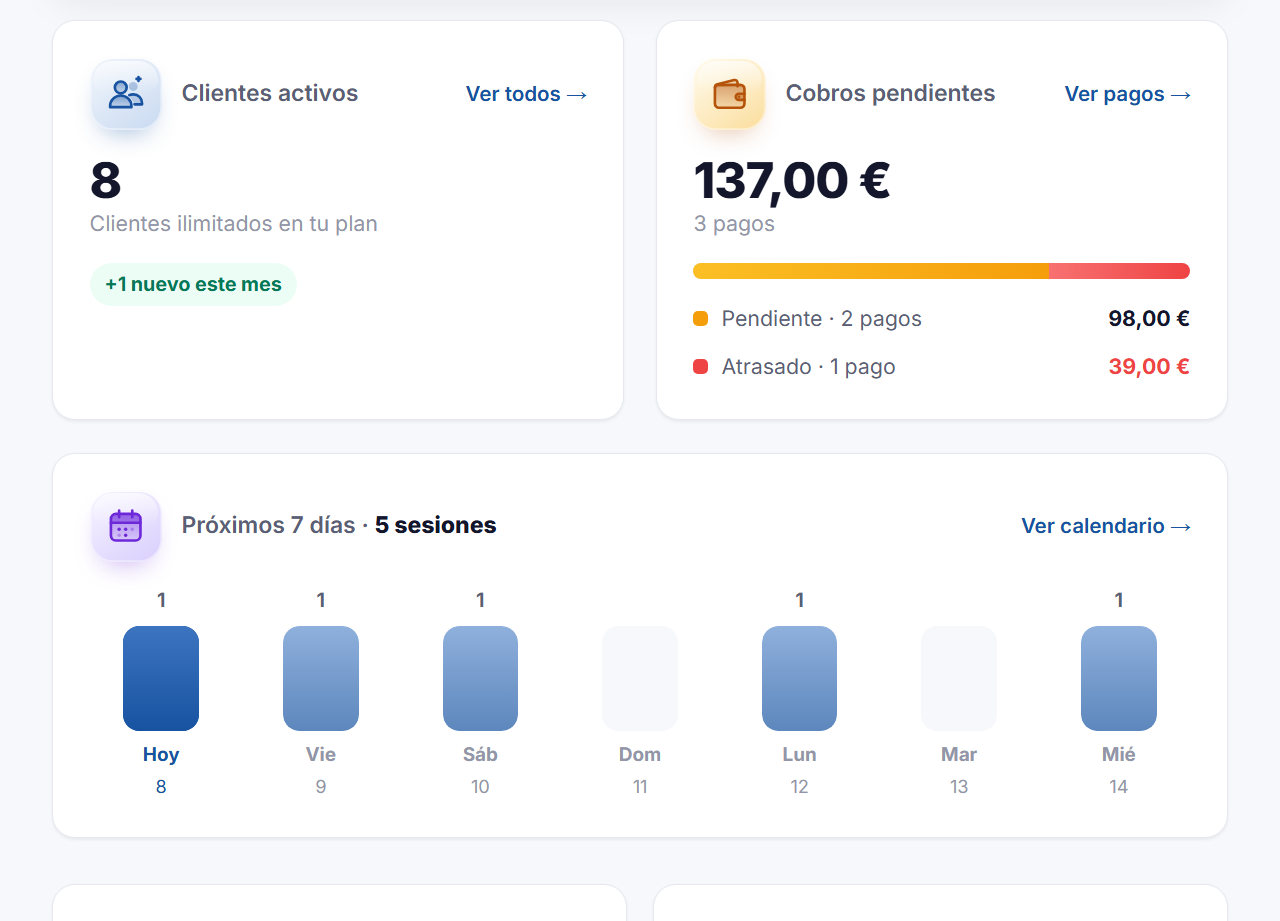Image resolution: width=1280 pixels, height=921 pixels.
Task: Click the Mié day label
Action: pos(1119,755)
